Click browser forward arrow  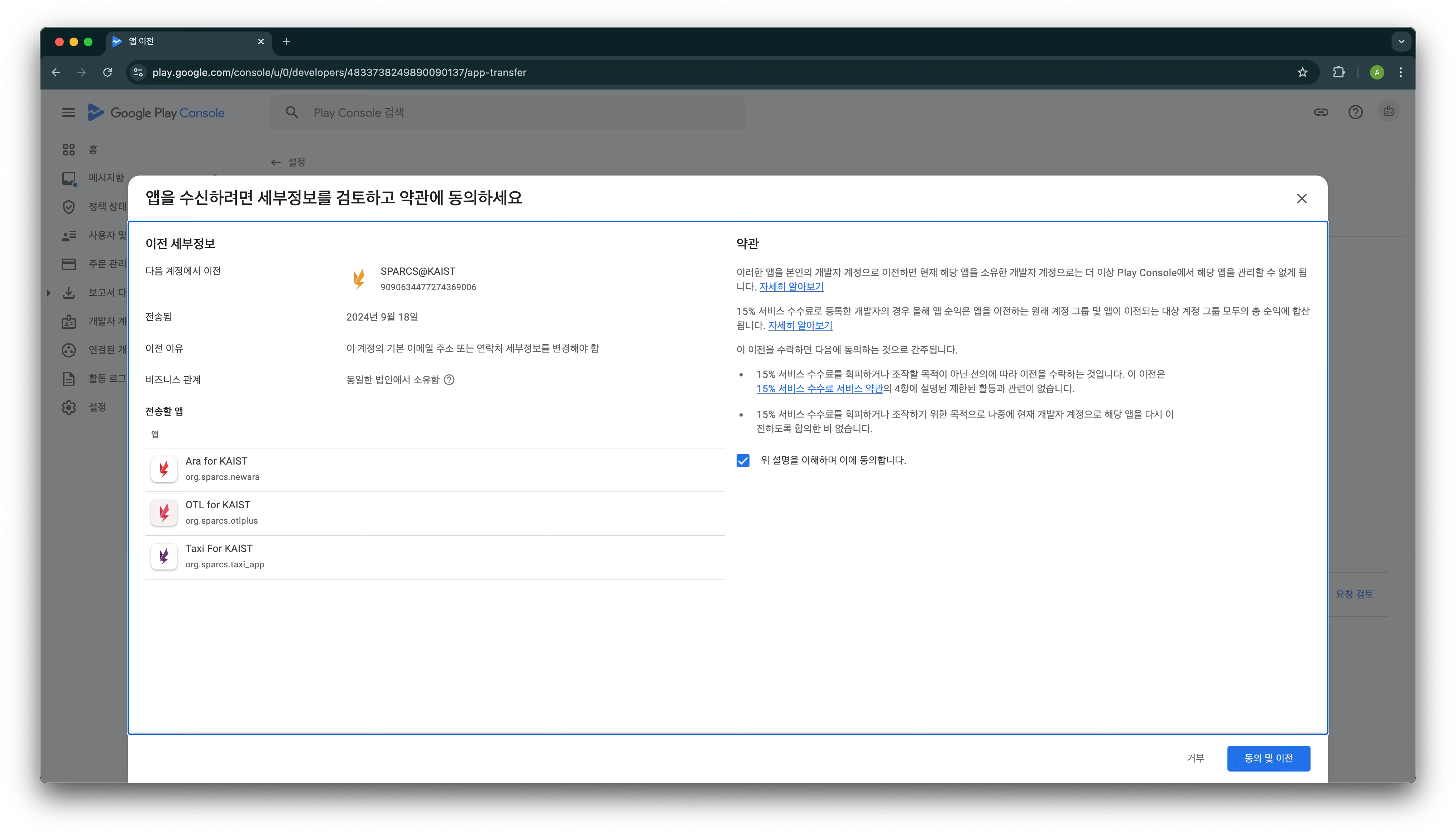click(82, 72)
